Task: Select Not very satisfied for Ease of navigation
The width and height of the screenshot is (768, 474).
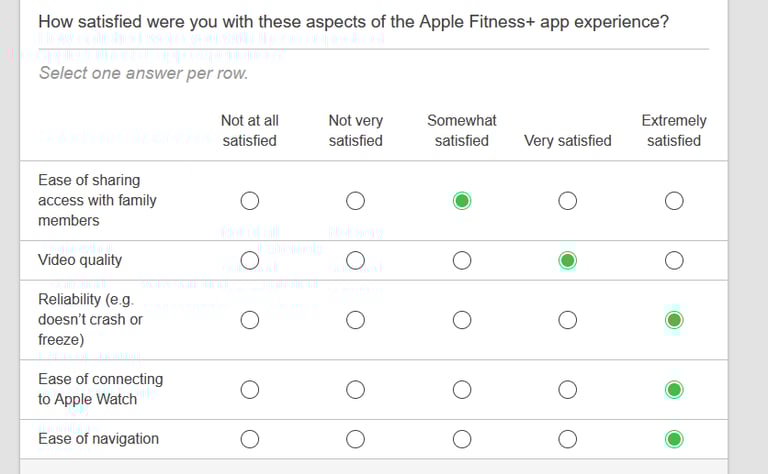Action: [356, 439]
